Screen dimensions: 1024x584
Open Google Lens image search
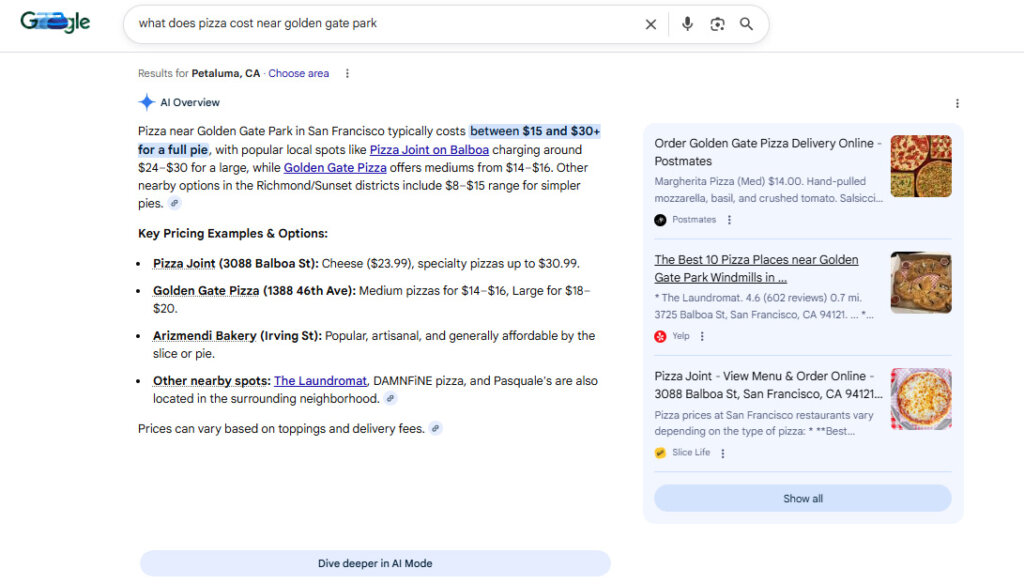[717, 24]
